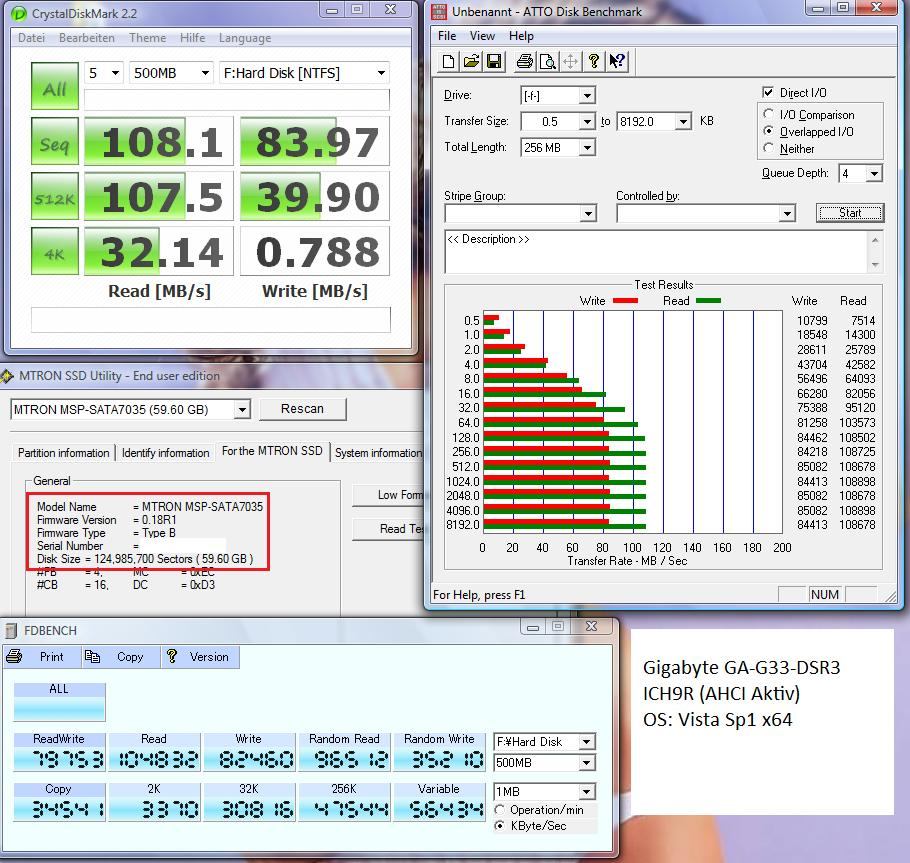Open file with ATTO folder icon
The image size is (910, 863).
tap(471, 61)
